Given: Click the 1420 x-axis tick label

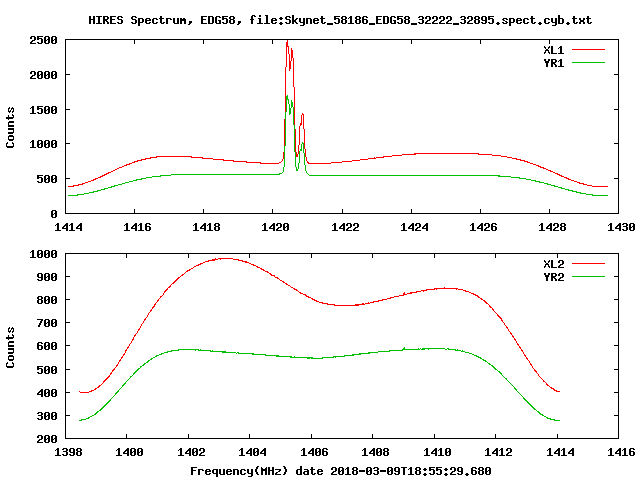Looking at the screenshot, I should click(x=275, y=227).
